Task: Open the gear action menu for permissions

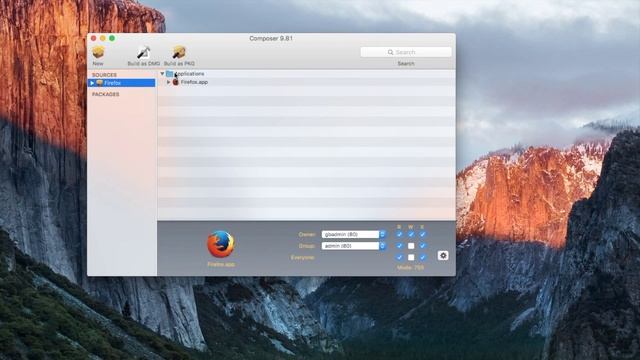Action: [443, 256]
